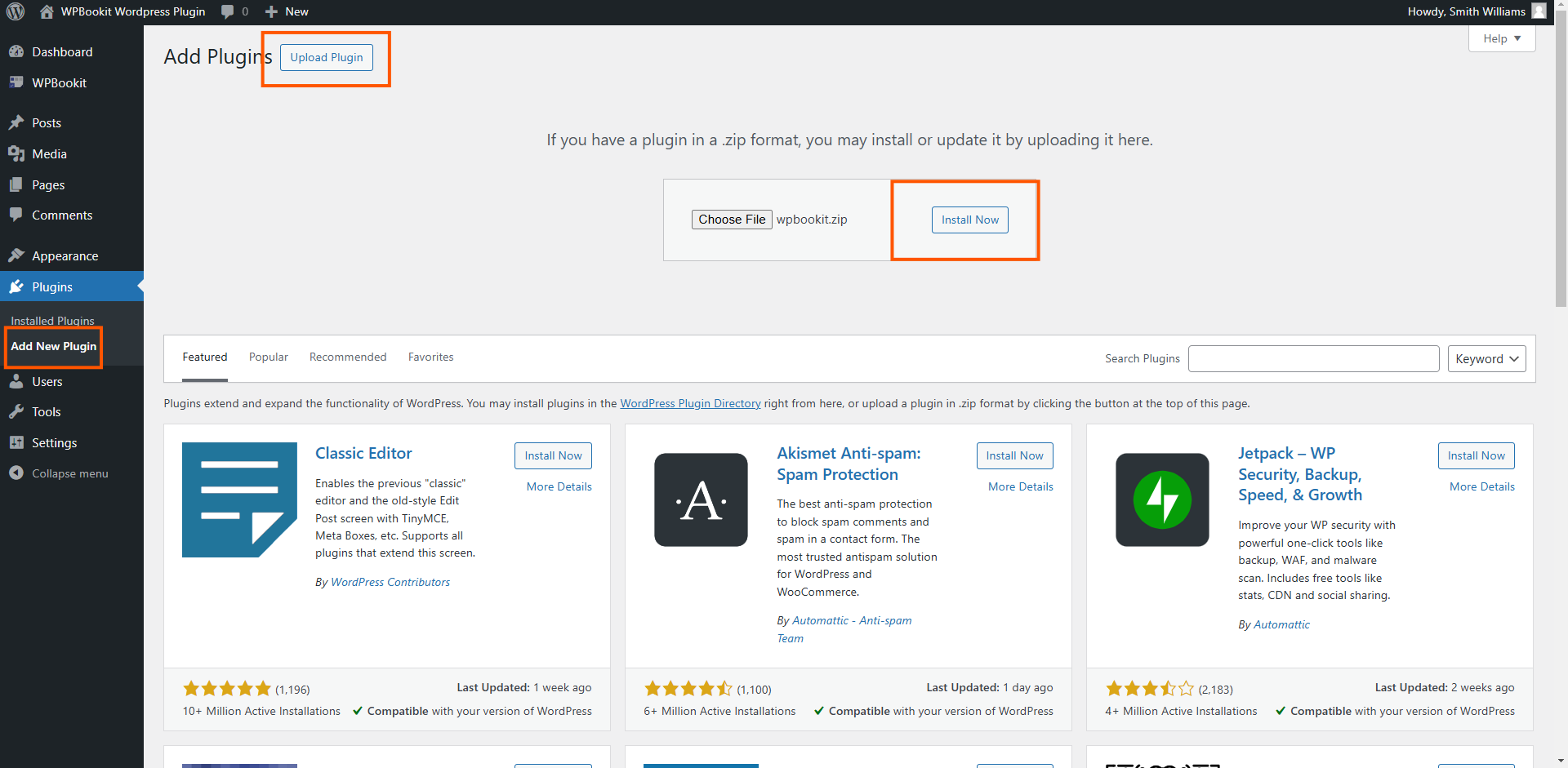Open the Appearance menu label
This screenshot has height=768, width=1568.
click(65, 255)
